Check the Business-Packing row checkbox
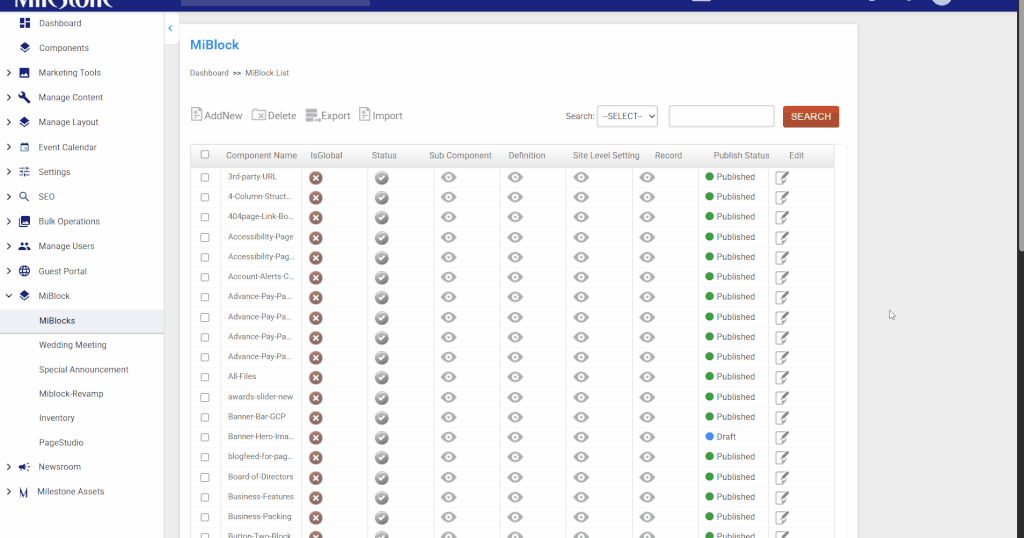 [x=205, y=517]
